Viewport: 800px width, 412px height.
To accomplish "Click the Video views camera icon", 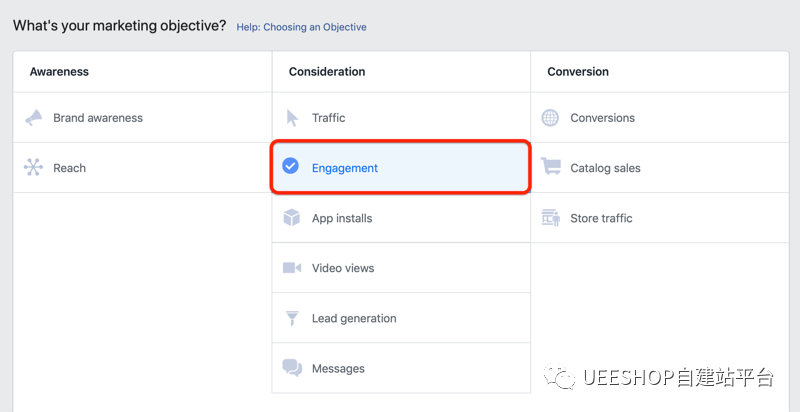I will pos(292,268).
